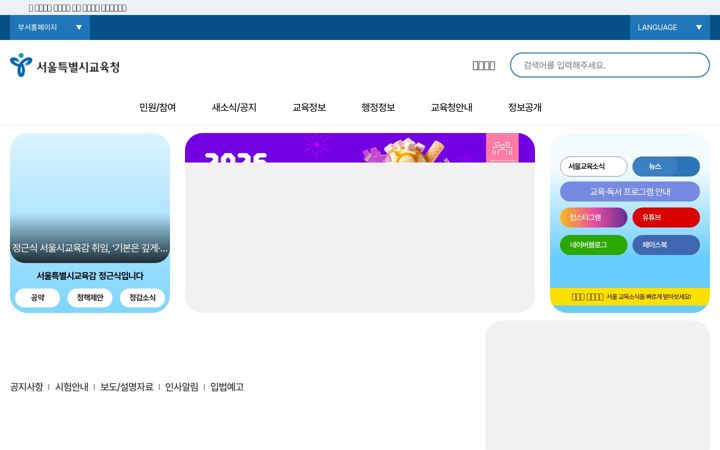Image resolution: width=720 pixels, height=450 pixels.
Task: Click the 정근식 서울시교육감 취임 news headline
Action: [x=90, y=248]
